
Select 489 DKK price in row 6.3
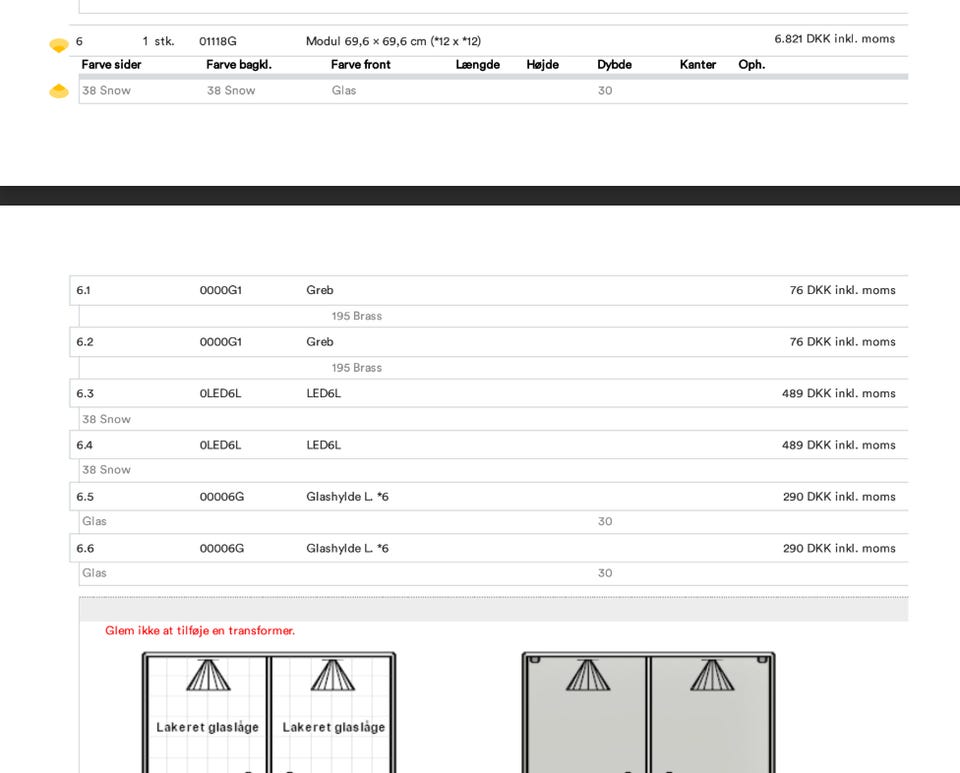click(839, 394)
